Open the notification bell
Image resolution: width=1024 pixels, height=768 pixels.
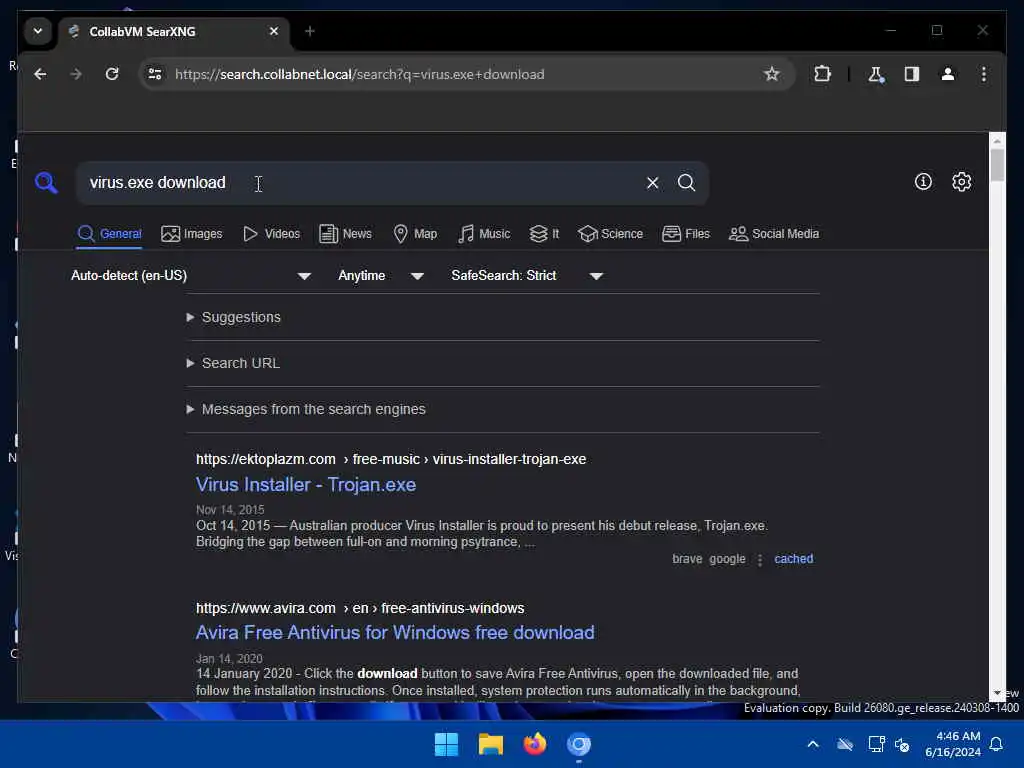pos(997,744)
